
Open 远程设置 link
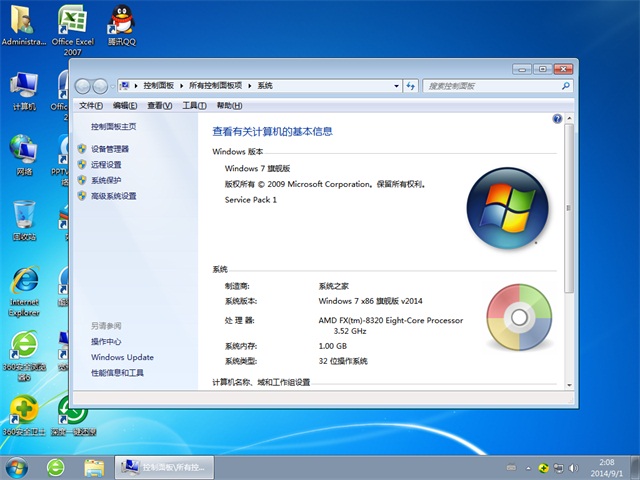pos(106,164)
